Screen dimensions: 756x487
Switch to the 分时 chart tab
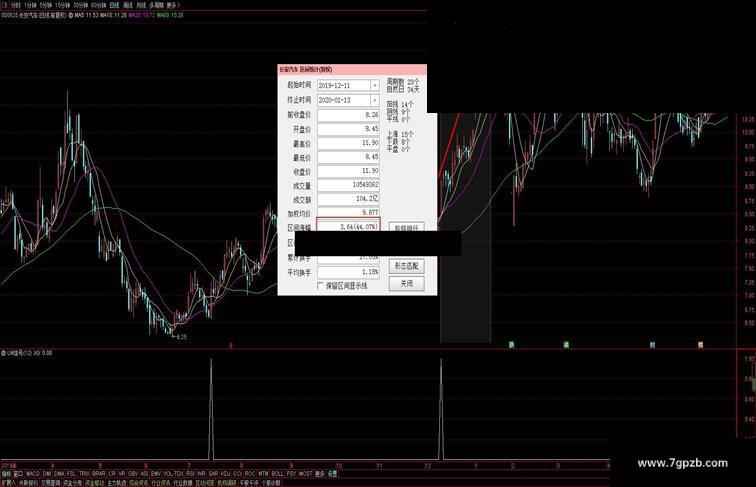(x=15, y=5)
